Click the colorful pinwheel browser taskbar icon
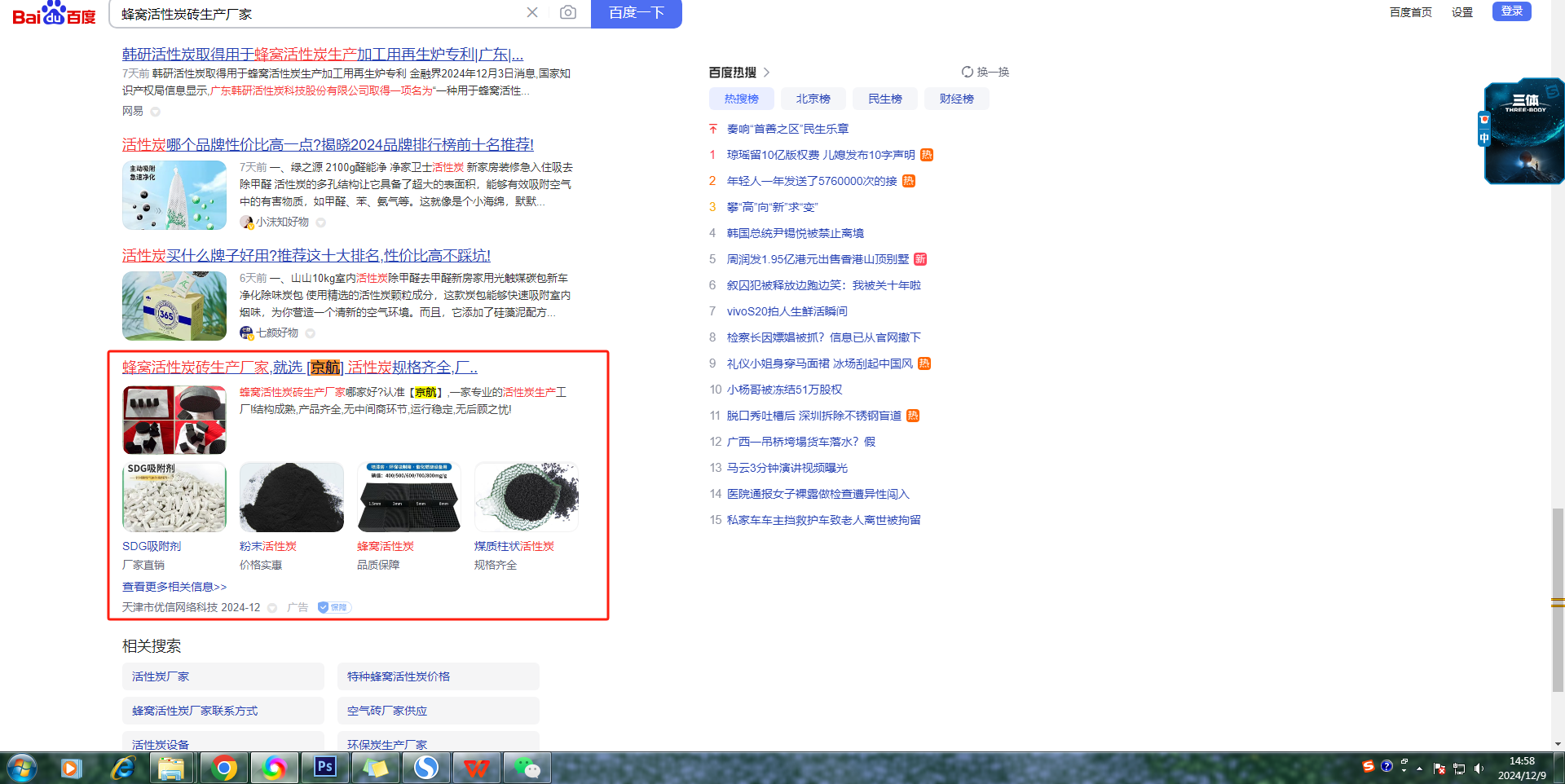1565x784 pixels. 275,768
